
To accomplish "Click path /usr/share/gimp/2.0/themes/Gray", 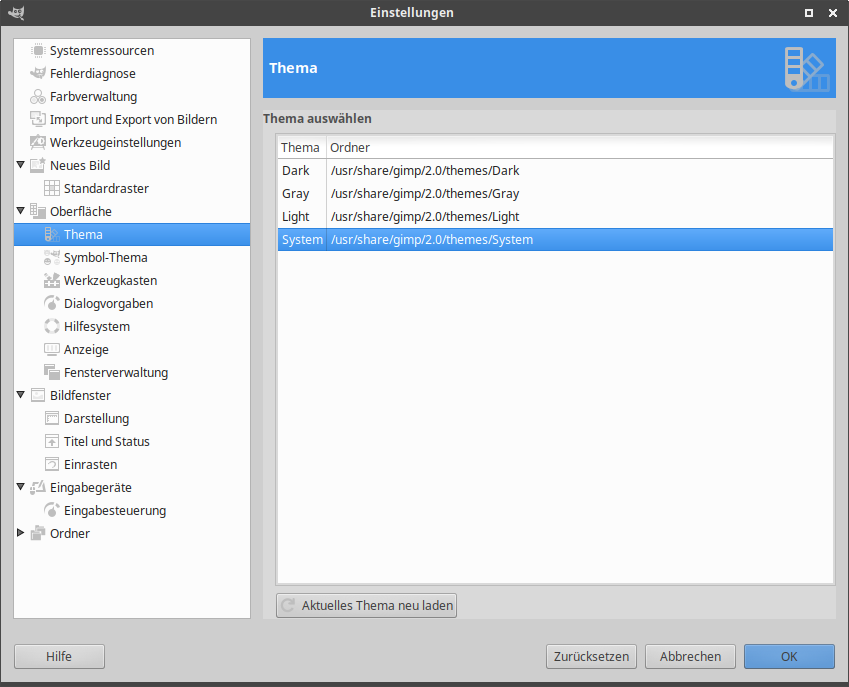I will pos(425,193).
